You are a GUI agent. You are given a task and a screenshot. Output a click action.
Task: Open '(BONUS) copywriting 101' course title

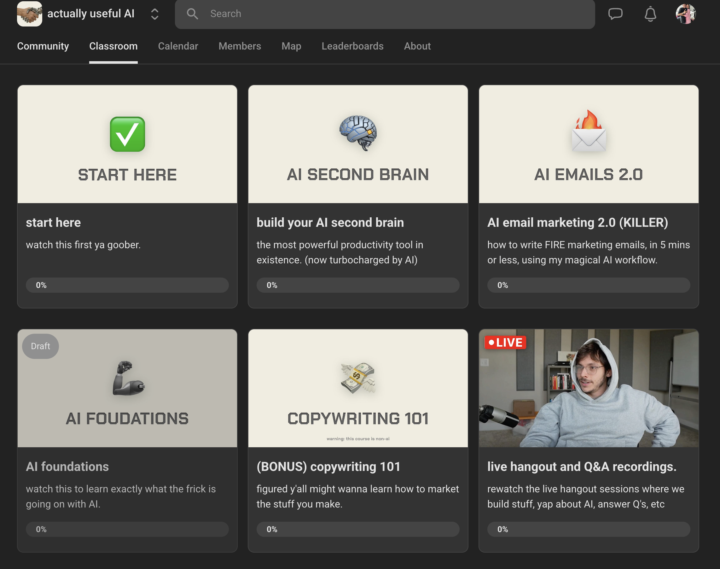(x=328, y=467)
